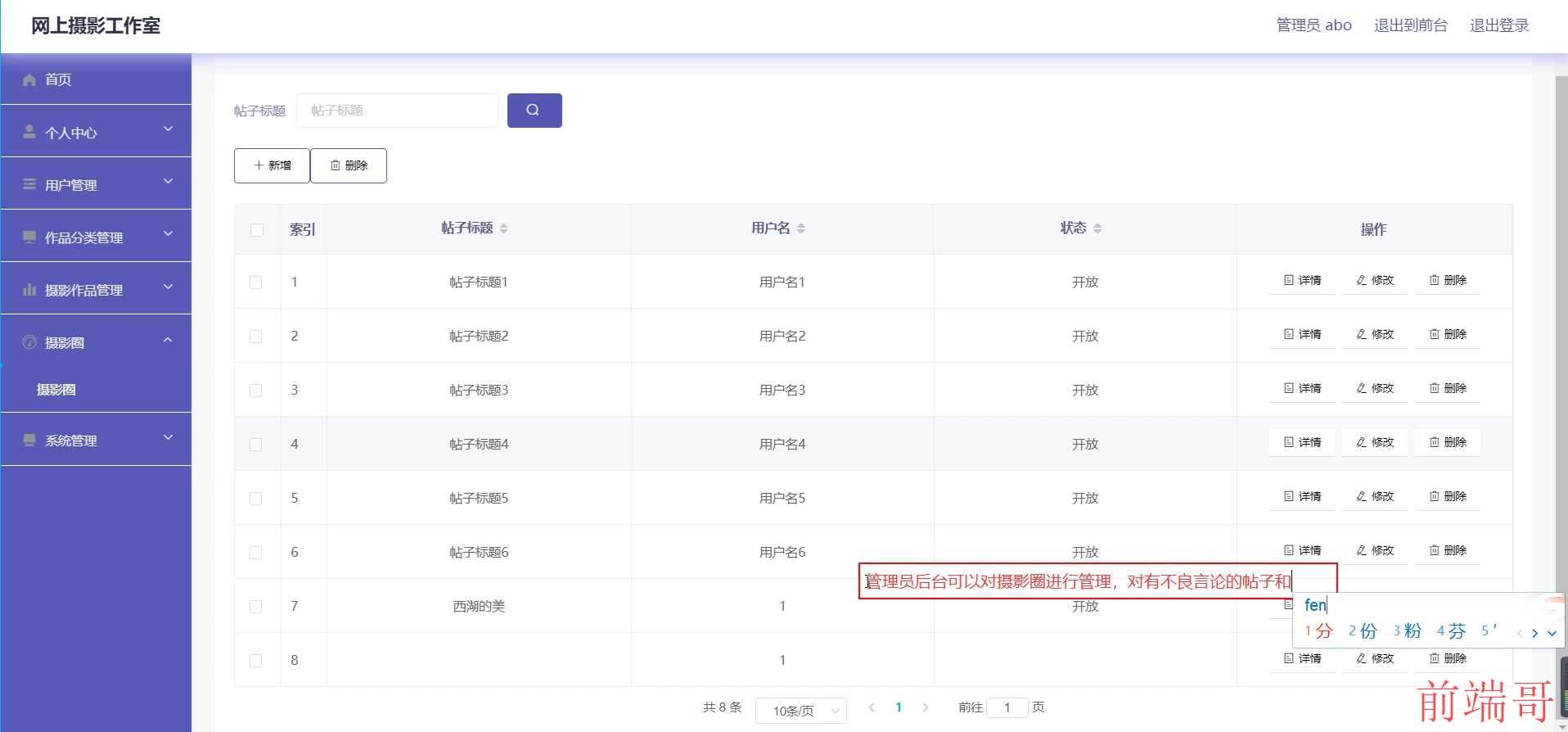Expand the 个人中心 sidebar menu
The image size is (1568, 732).
tap(97, 131)
